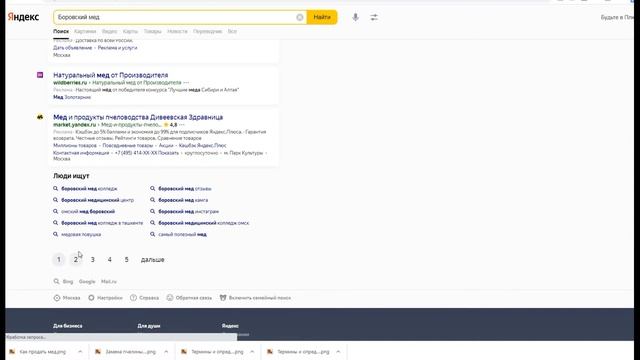Viewport: 640px width, 360px height.
Task: Open result Мед и продукты пчеловодства Дивеевская Здравница
Action: 138,117
